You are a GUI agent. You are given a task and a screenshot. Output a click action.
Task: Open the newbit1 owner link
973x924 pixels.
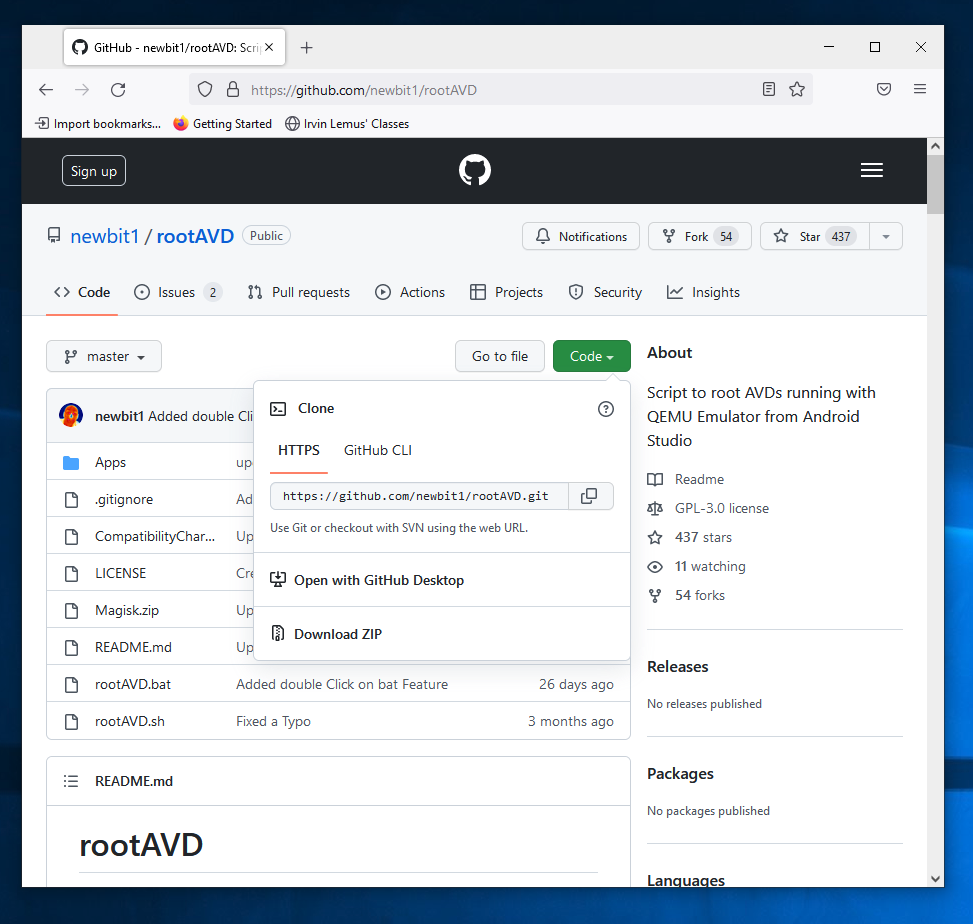(104, 236)
